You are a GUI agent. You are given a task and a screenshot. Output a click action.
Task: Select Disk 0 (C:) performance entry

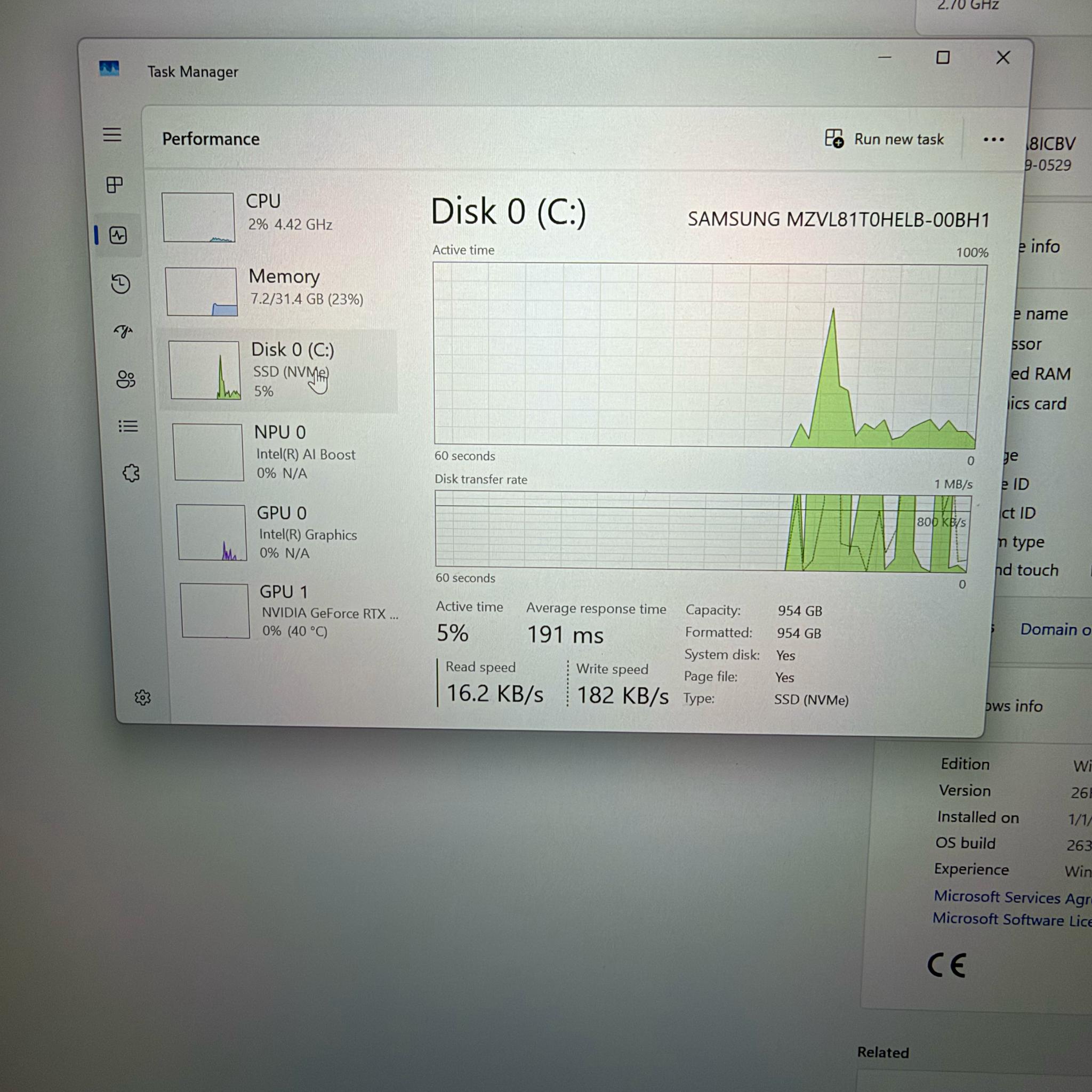coord(279,371)
